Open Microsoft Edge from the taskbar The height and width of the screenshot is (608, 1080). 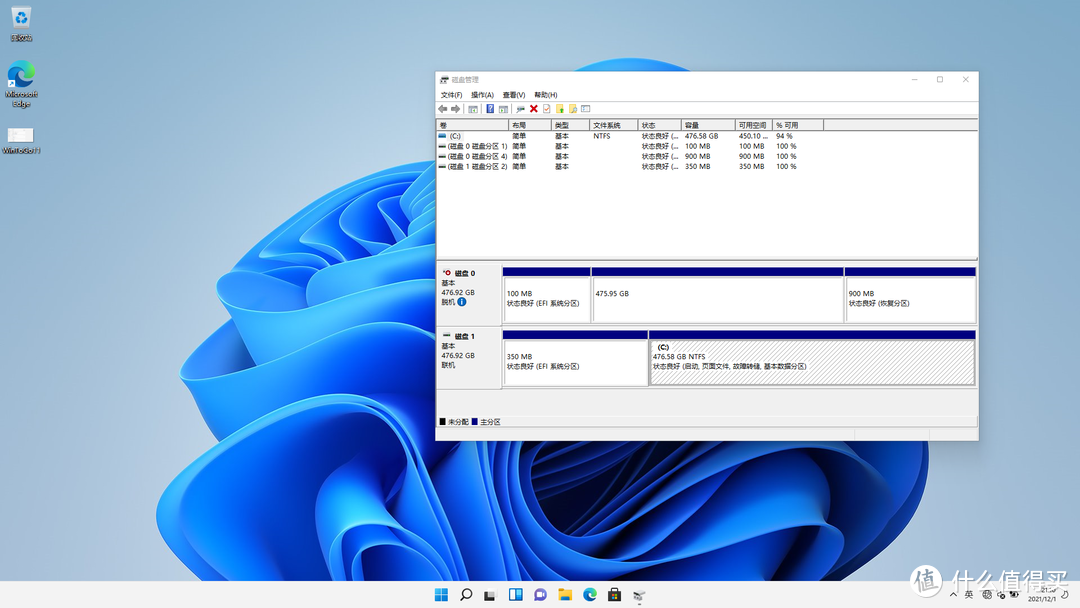click(590, 595)
